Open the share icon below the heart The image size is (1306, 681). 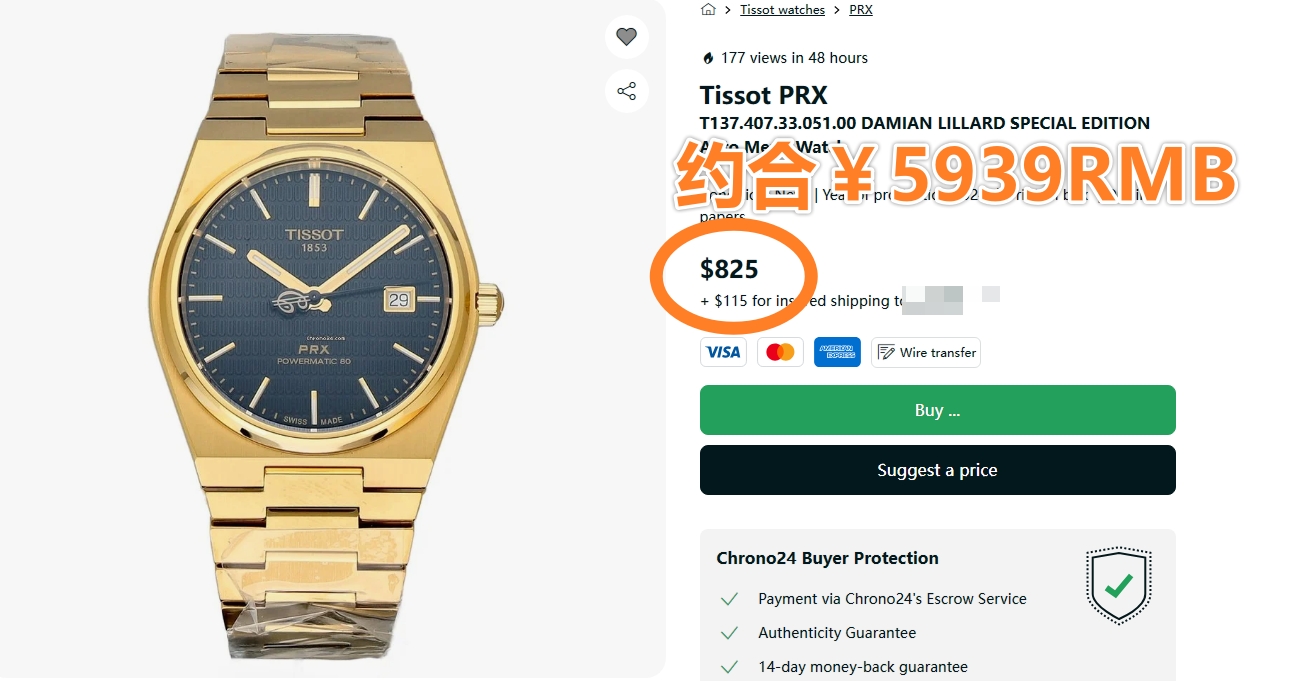(627, 92)
